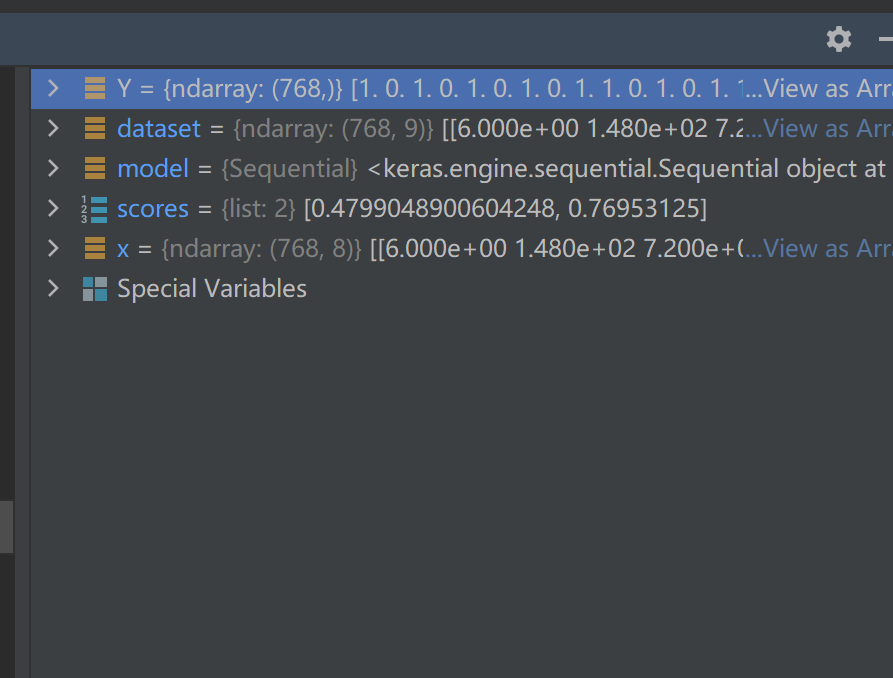This screenshot has height=678, width=893.
Task: Select the Special Variables label
Action: (x=212, y=288)
